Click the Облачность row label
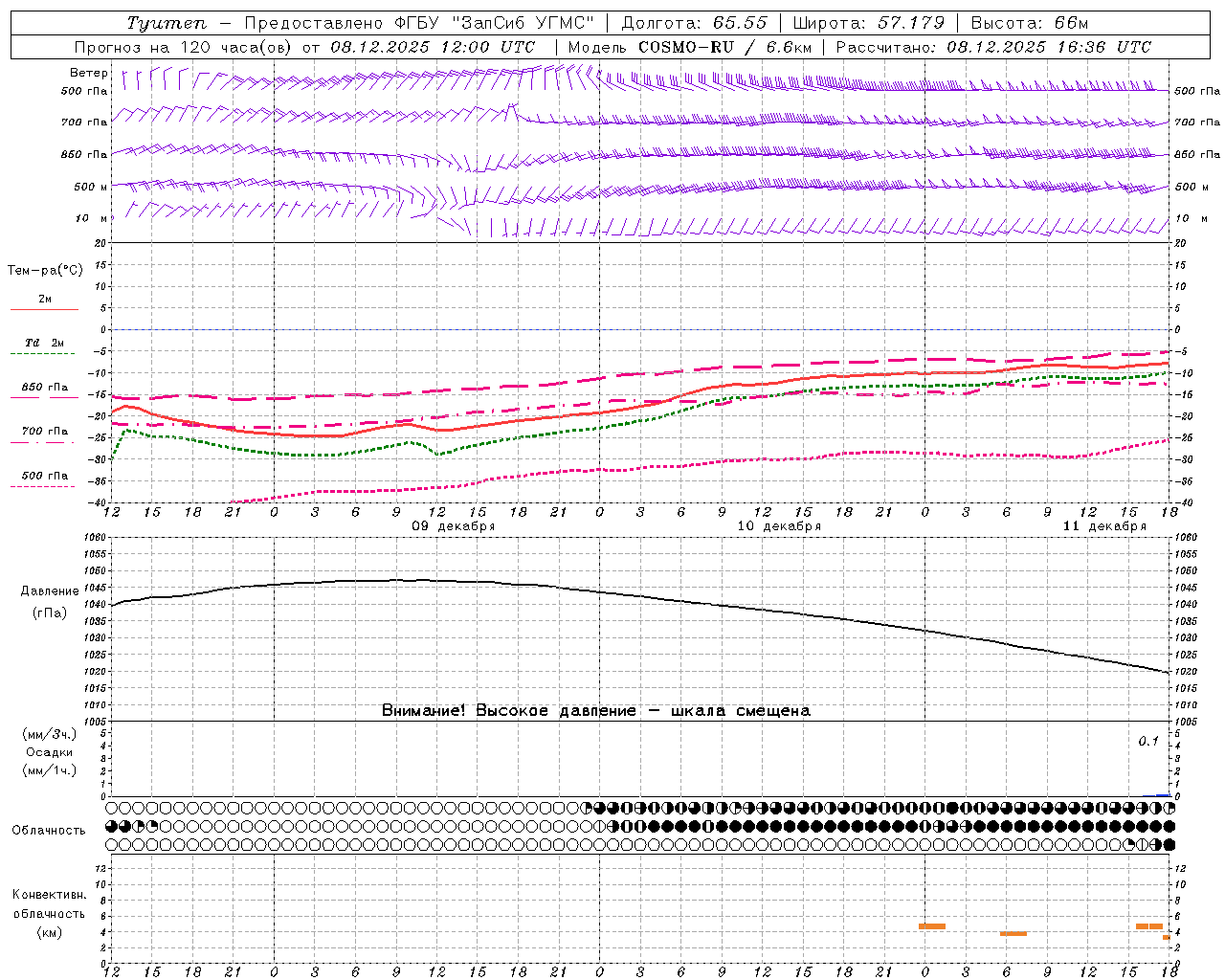The height and width of the screenshot is (980, 1225). [49, 831]
